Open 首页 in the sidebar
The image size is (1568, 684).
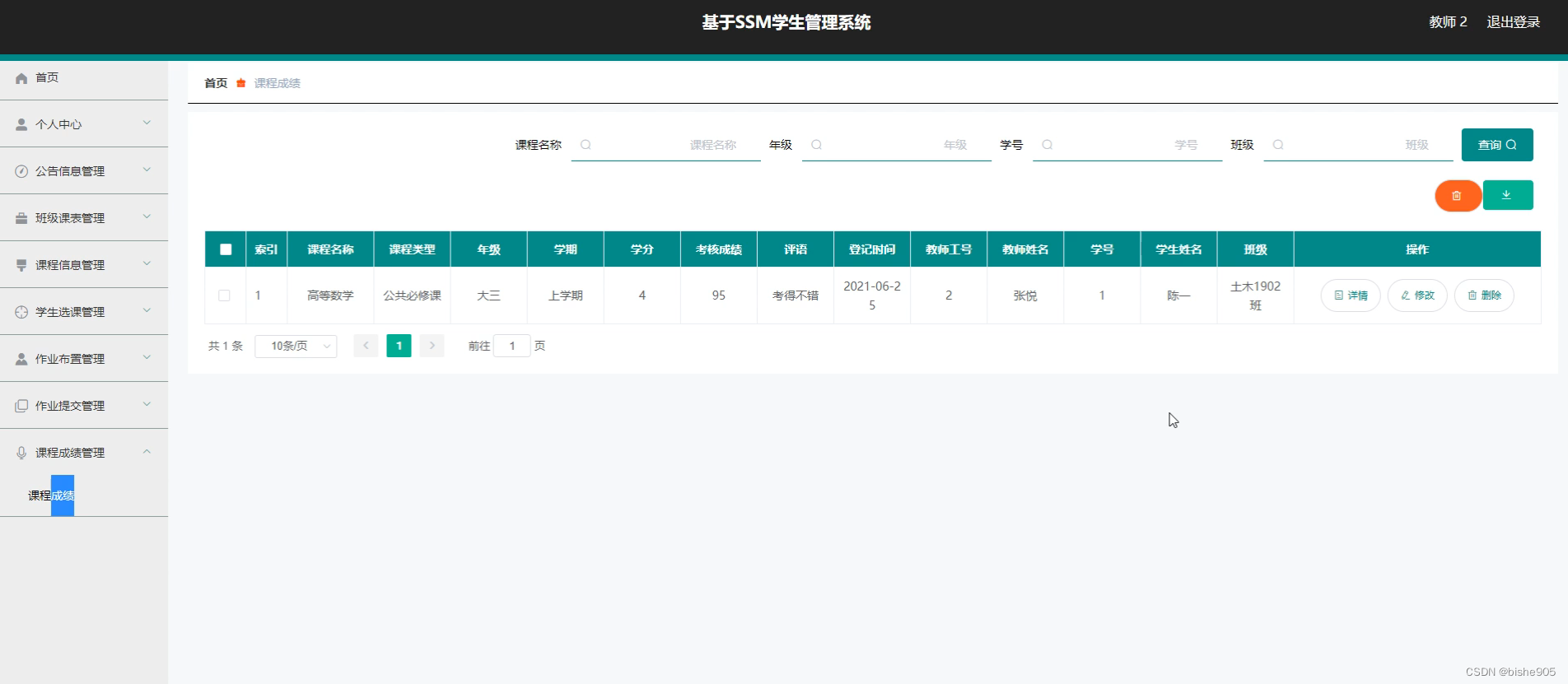click(x=84, y=78)
